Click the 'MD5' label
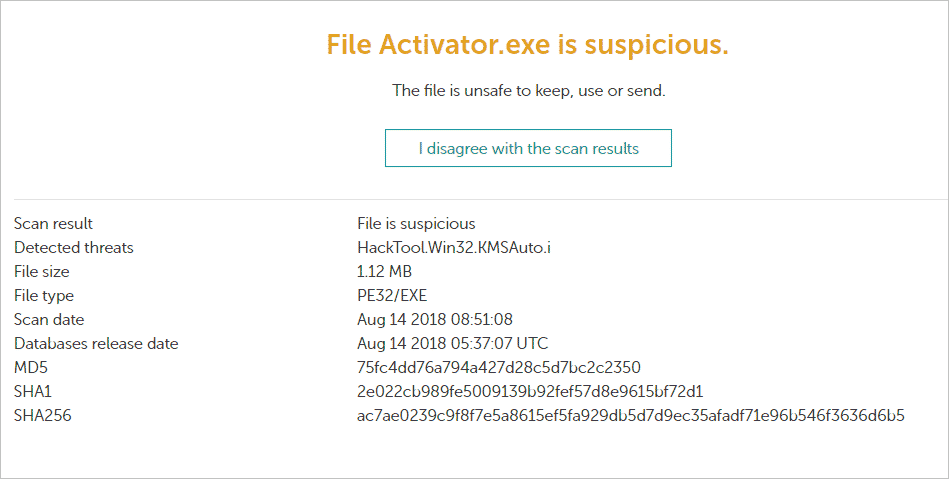This screenshot has height=479, width=949. 31,368
